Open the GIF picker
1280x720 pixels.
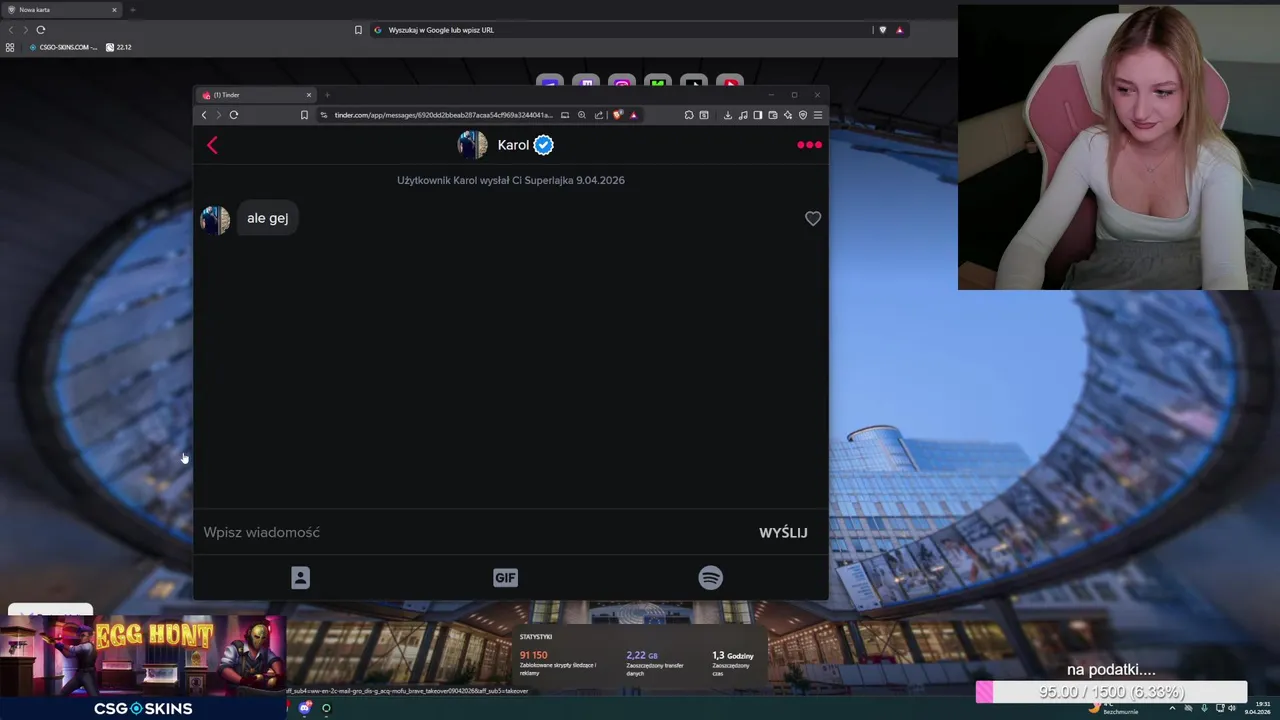505,577
